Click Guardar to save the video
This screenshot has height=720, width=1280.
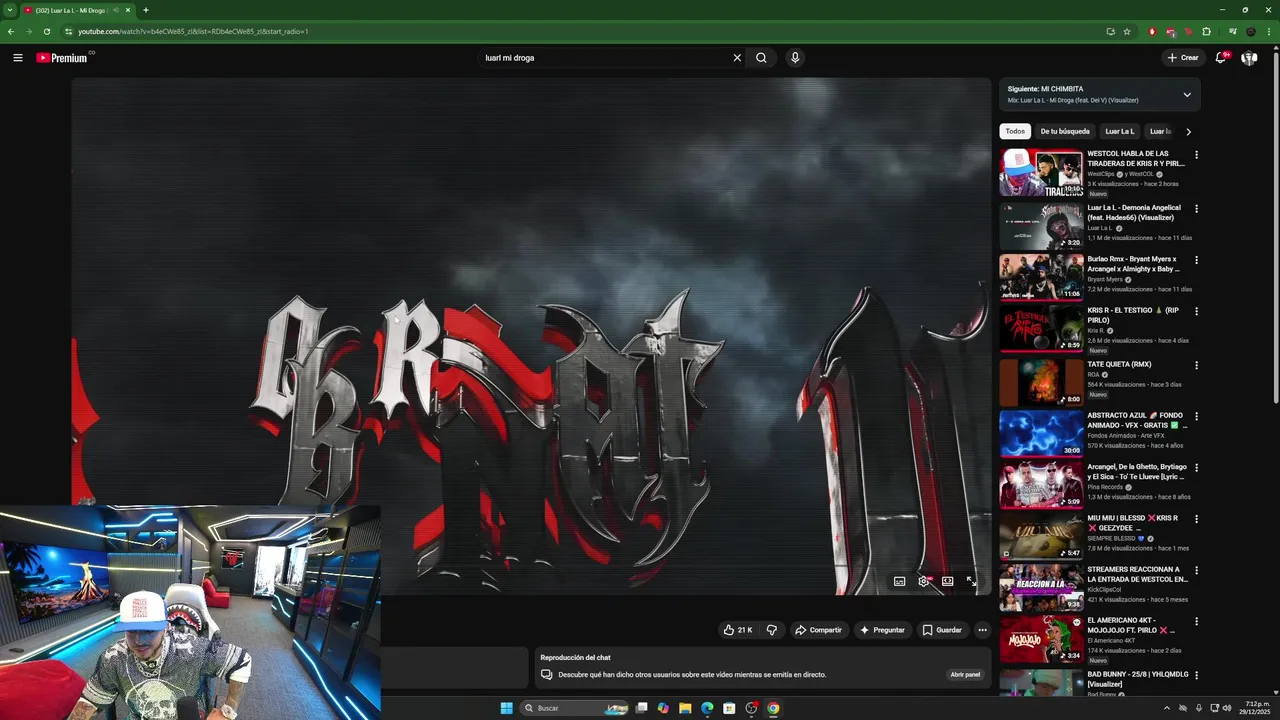pyautogui.click(x=942, y=630)
